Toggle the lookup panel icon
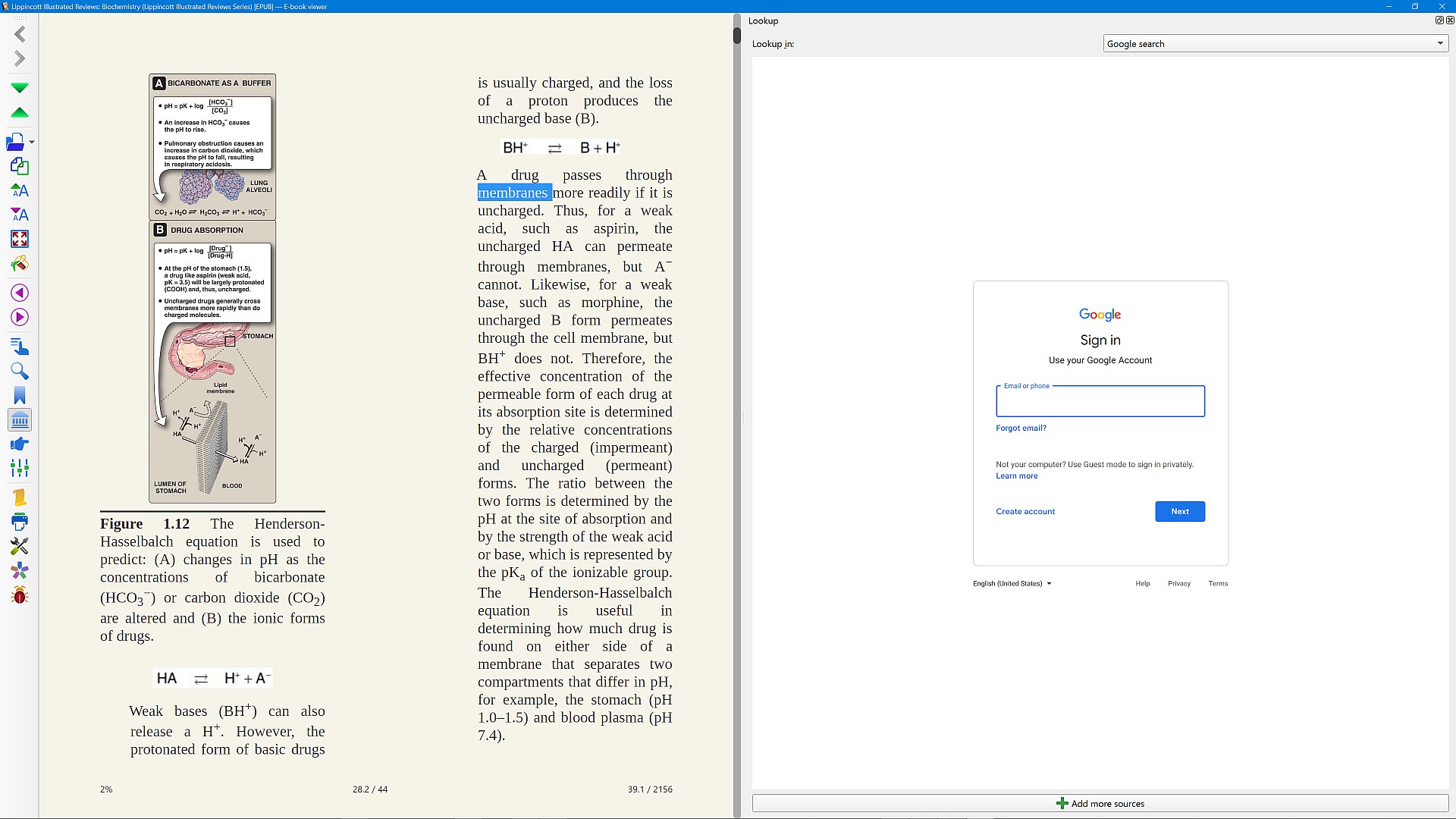1456x819 pixels. pos(20,420)
